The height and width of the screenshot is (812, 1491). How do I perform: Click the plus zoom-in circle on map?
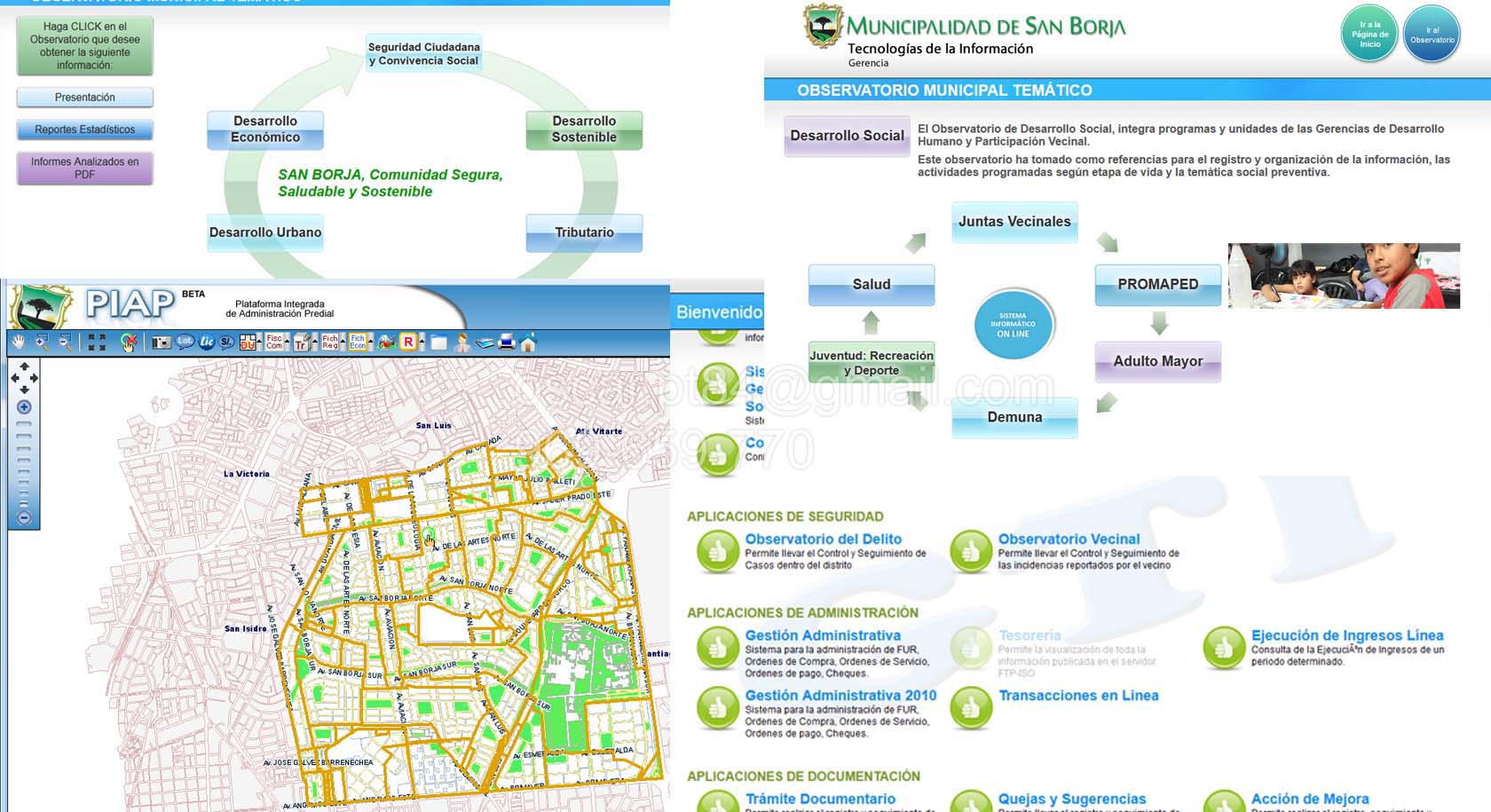point(24,407)
